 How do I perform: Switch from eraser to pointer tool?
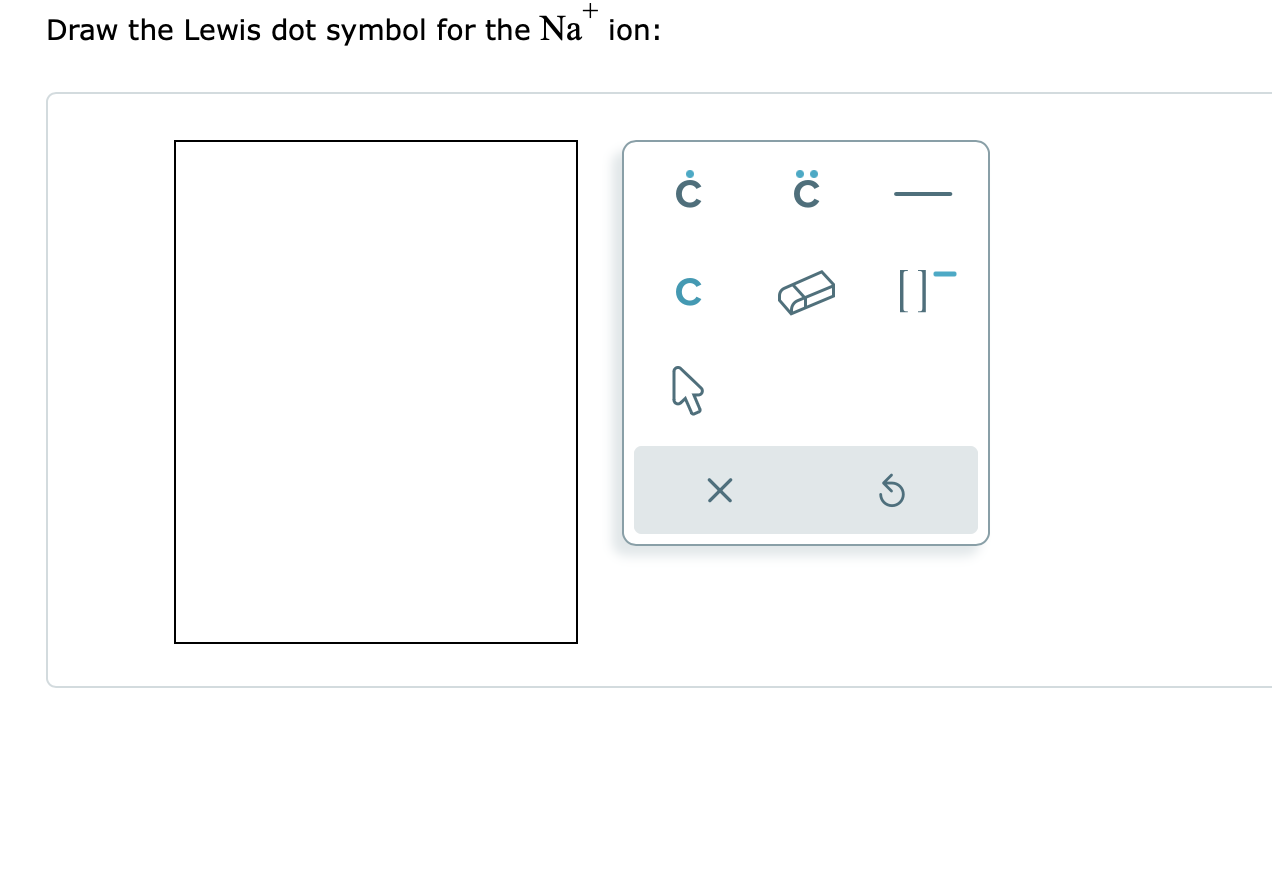pos(688,388)
